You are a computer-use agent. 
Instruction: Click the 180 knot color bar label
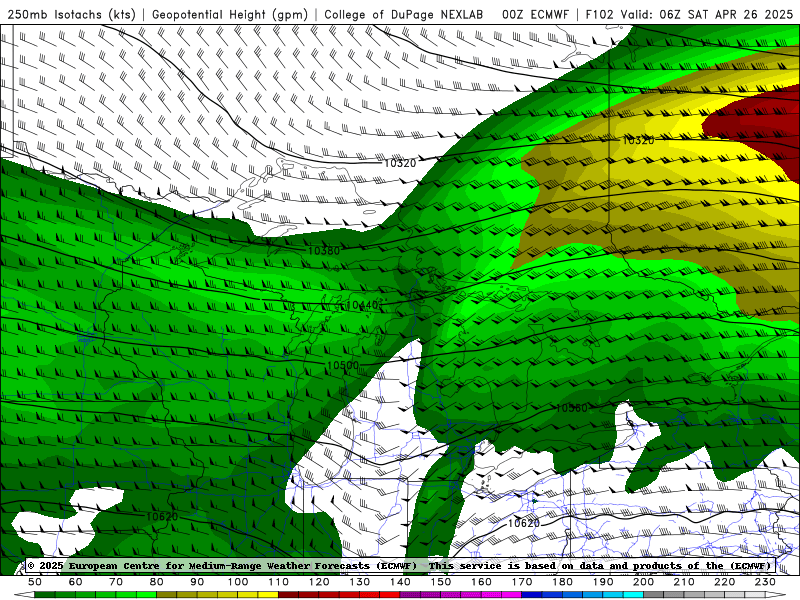click(x=562, y=582)
